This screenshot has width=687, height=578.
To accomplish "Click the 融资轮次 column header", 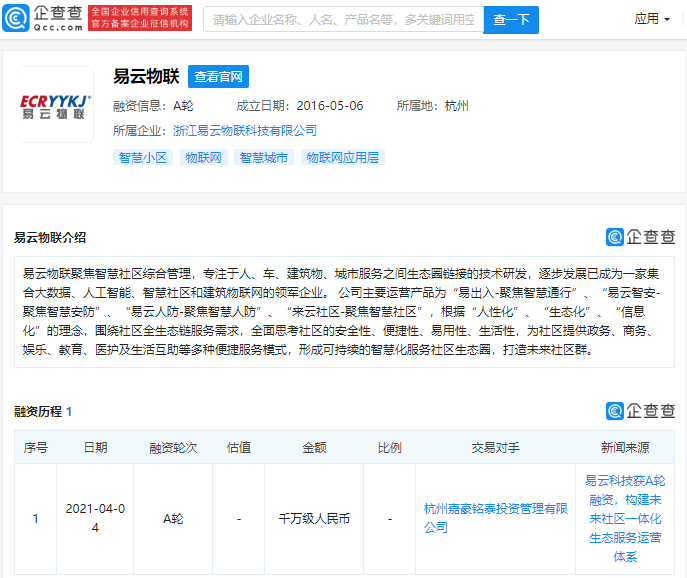I will (x=173, y=447).
